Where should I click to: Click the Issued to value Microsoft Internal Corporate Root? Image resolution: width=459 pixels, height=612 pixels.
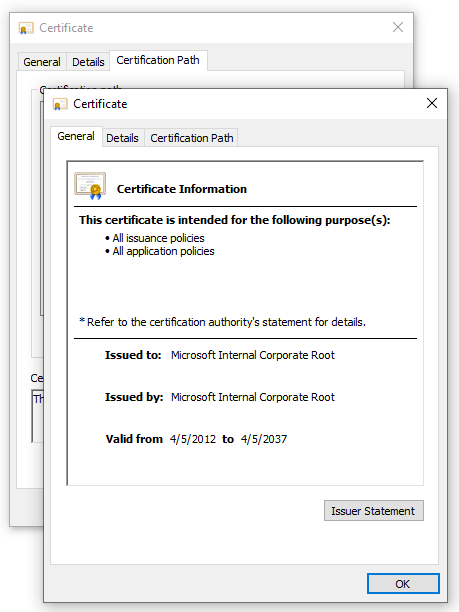[x=253, y=355]
